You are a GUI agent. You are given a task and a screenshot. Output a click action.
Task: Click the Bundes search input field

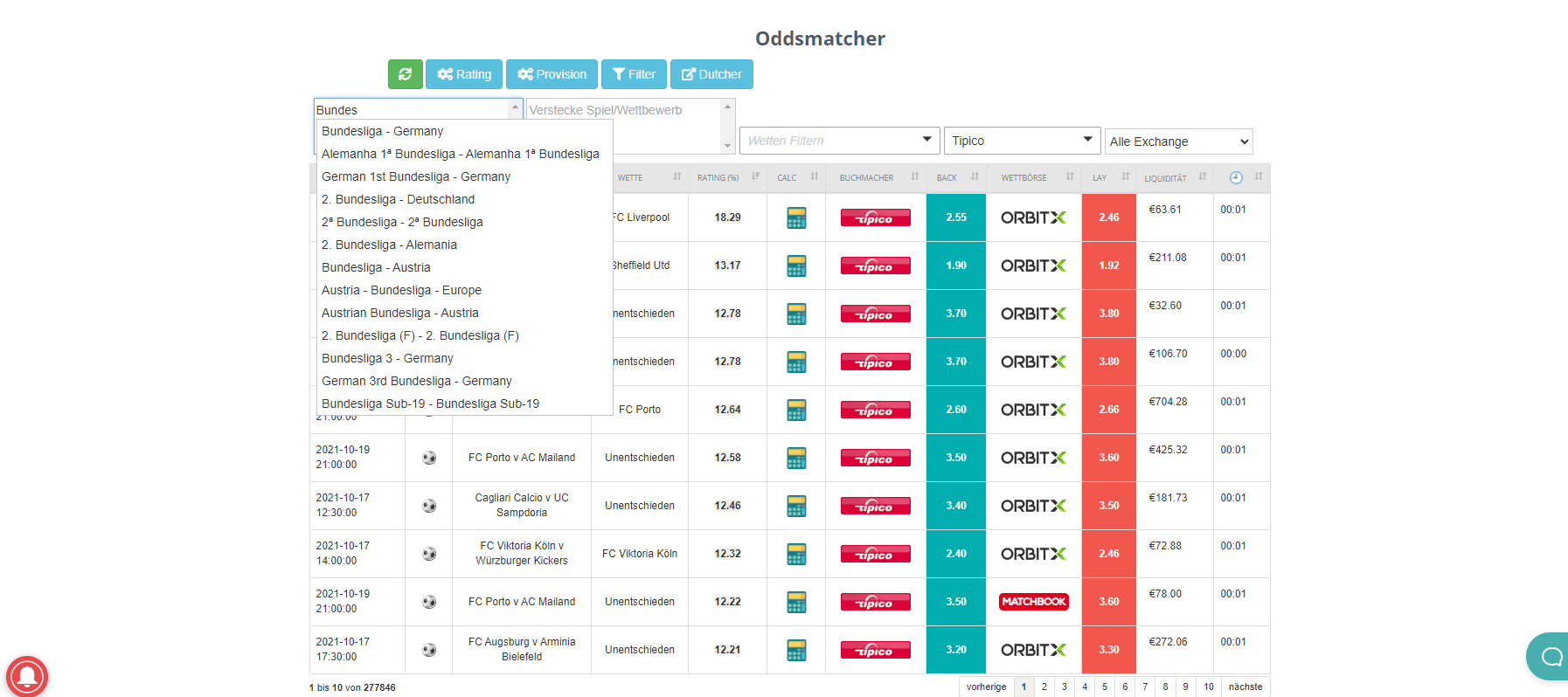tap(411, 109)
